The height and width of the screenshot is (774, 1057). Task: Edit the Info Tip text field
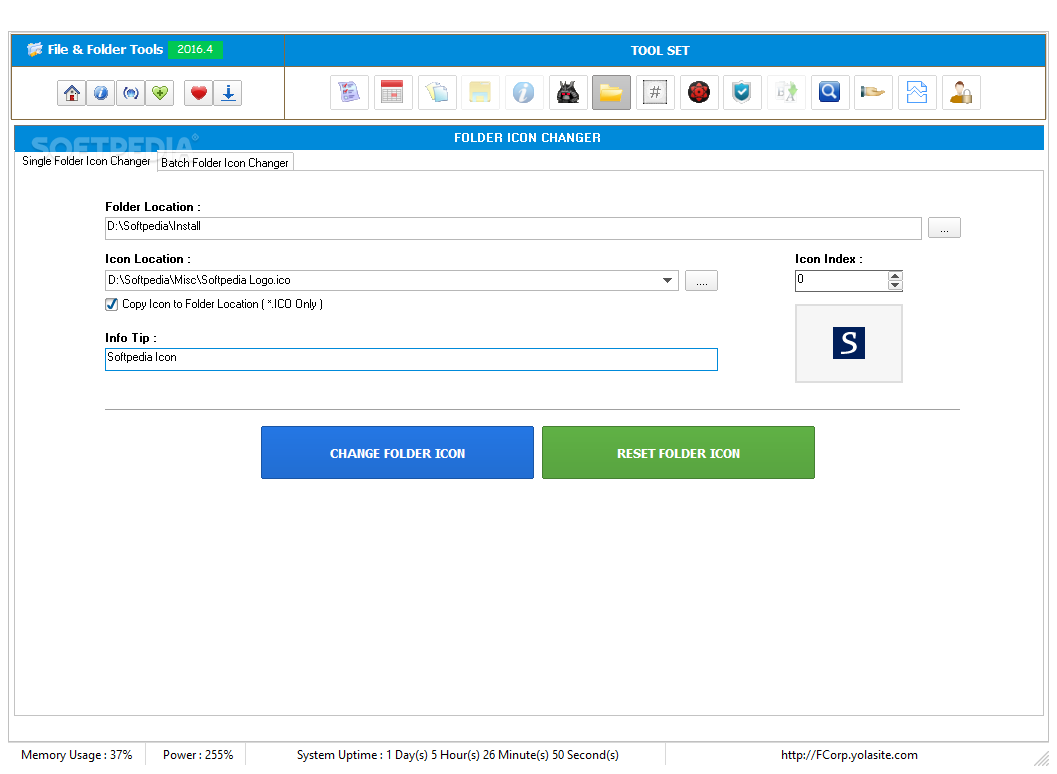(x=410, y=359)
